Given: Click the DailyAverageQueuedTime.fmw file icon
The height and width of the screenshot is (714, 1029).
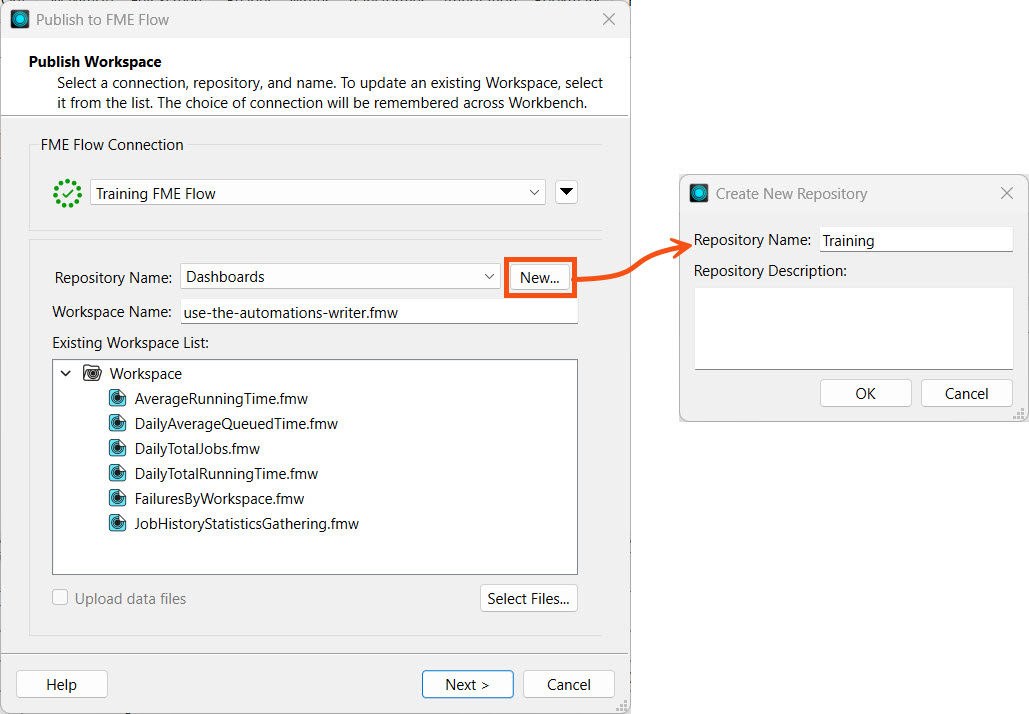Looking at the screenshot, I should pyautogui.click(x=116, y=423).
